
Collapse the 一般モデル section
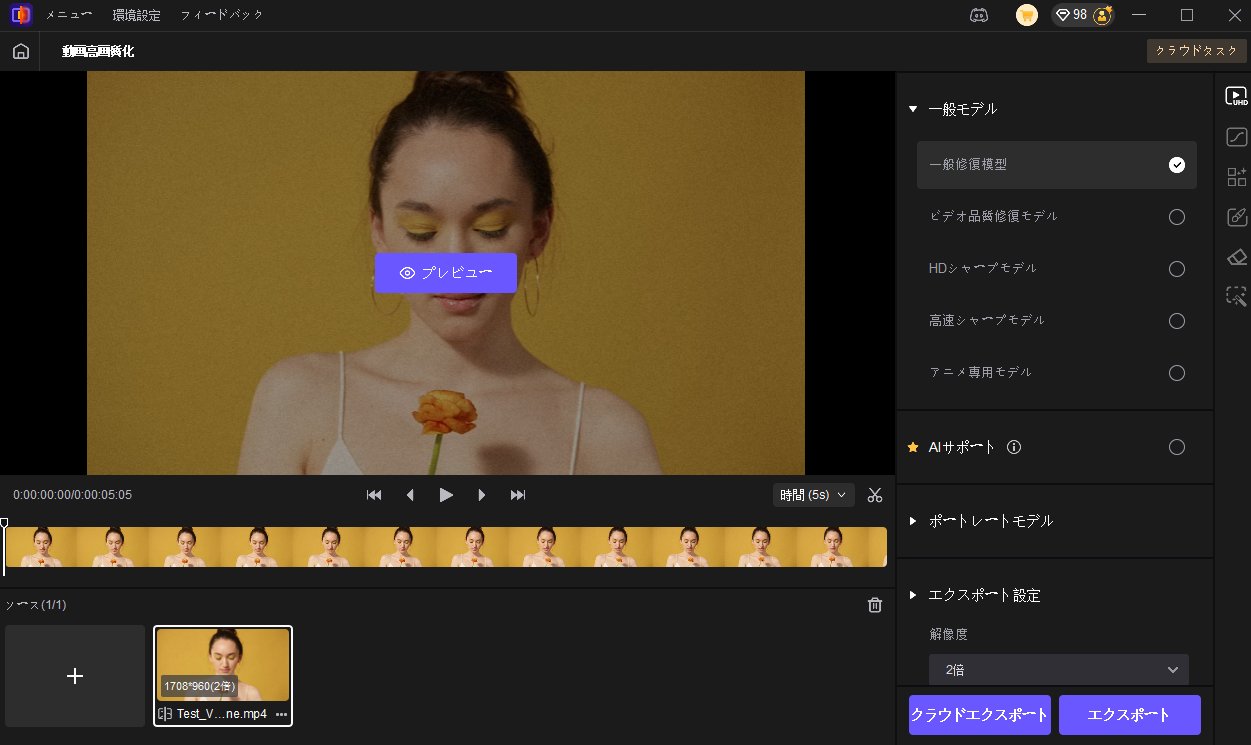[x=913, y=109]
